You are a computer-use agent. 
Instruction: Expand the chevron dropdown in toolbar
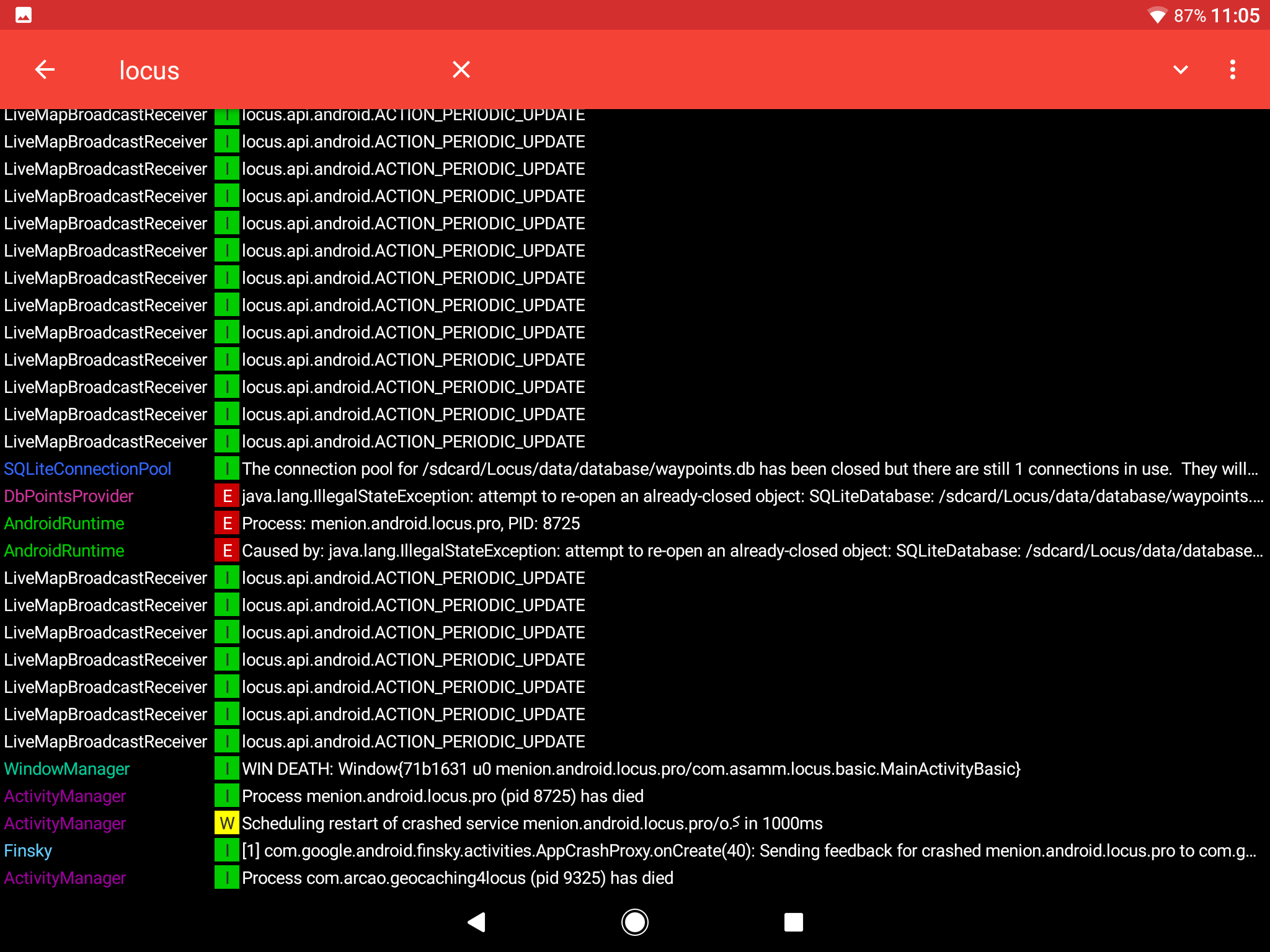point(1180,69)
